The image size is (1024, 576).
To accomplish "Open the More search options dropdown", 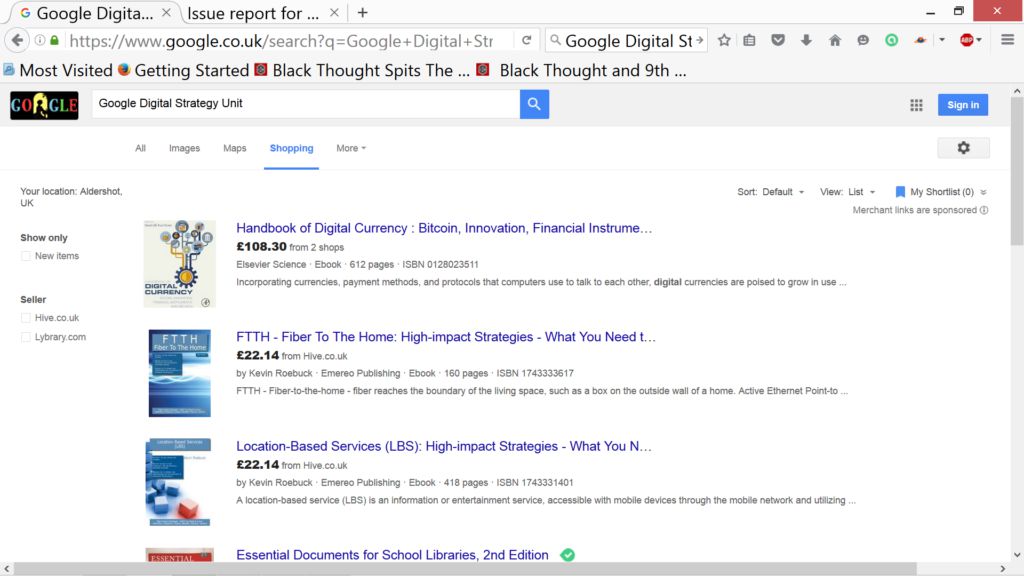I will pyautogui.click(x=351, y=148).
